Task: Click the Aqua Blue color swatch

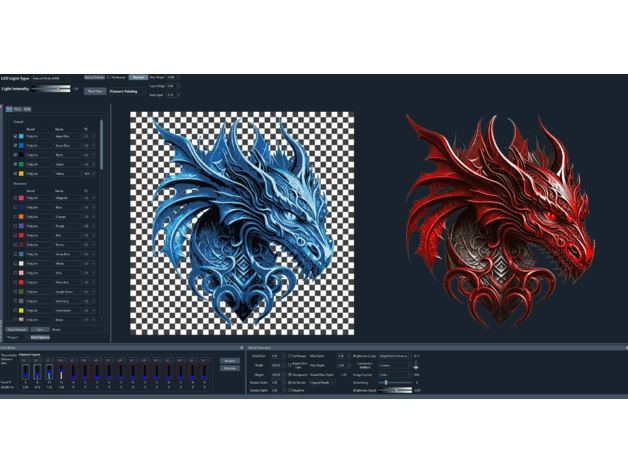Action: 21,136
